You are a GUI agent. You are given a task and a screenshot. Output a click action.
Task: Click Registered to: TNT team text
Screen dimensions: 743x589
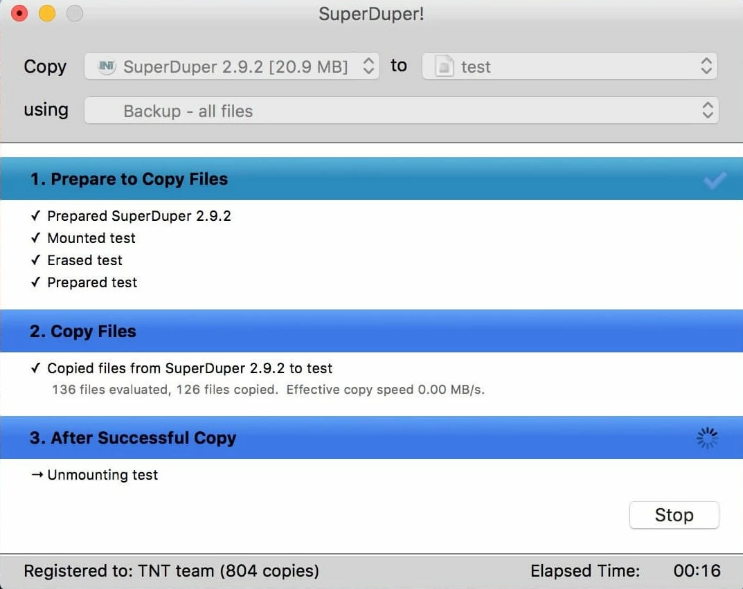click(171, 571)
